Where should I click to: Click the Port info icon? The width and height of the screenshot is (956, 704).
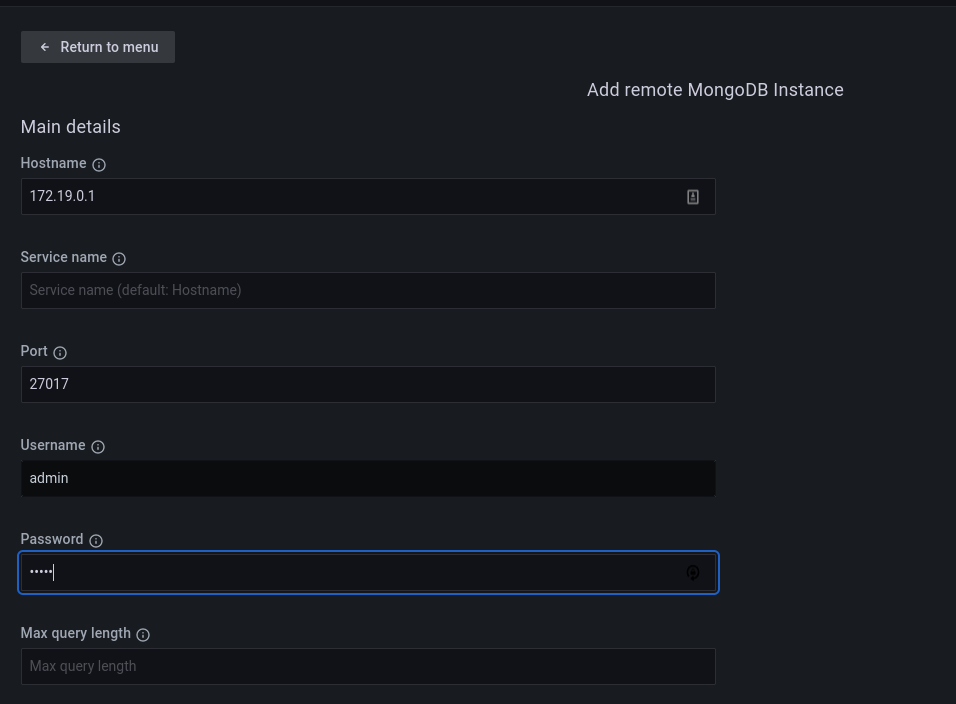(x=58, y=352)
